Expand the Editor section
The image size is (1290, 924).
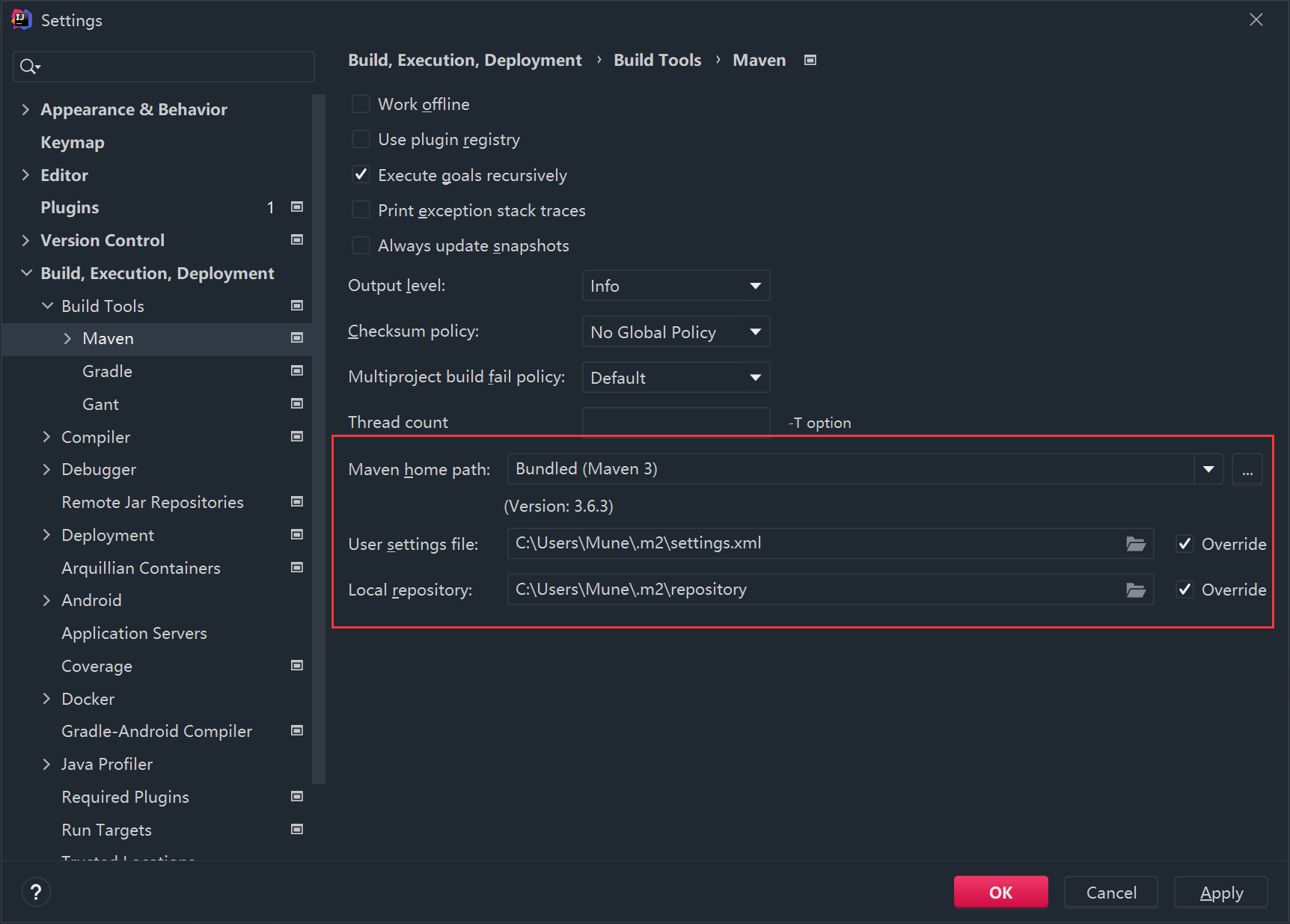click(25, 175)
